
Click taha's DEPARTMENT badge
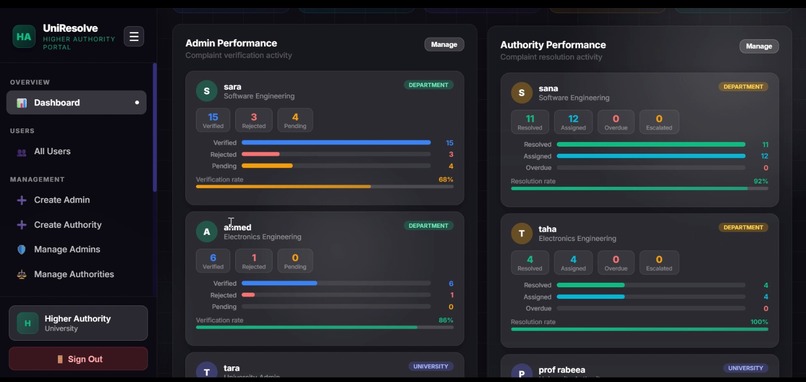(743, 227)
